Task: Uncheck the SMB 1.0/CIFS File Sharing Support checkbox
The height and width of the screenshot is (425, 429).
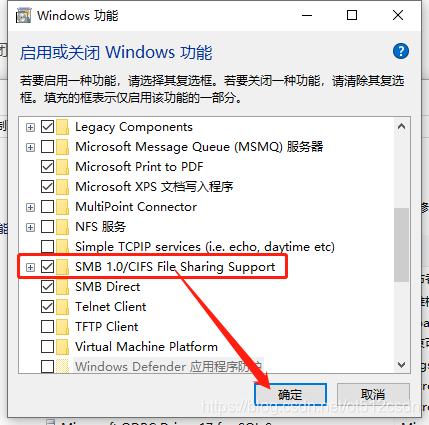Action: click(47, 267)
